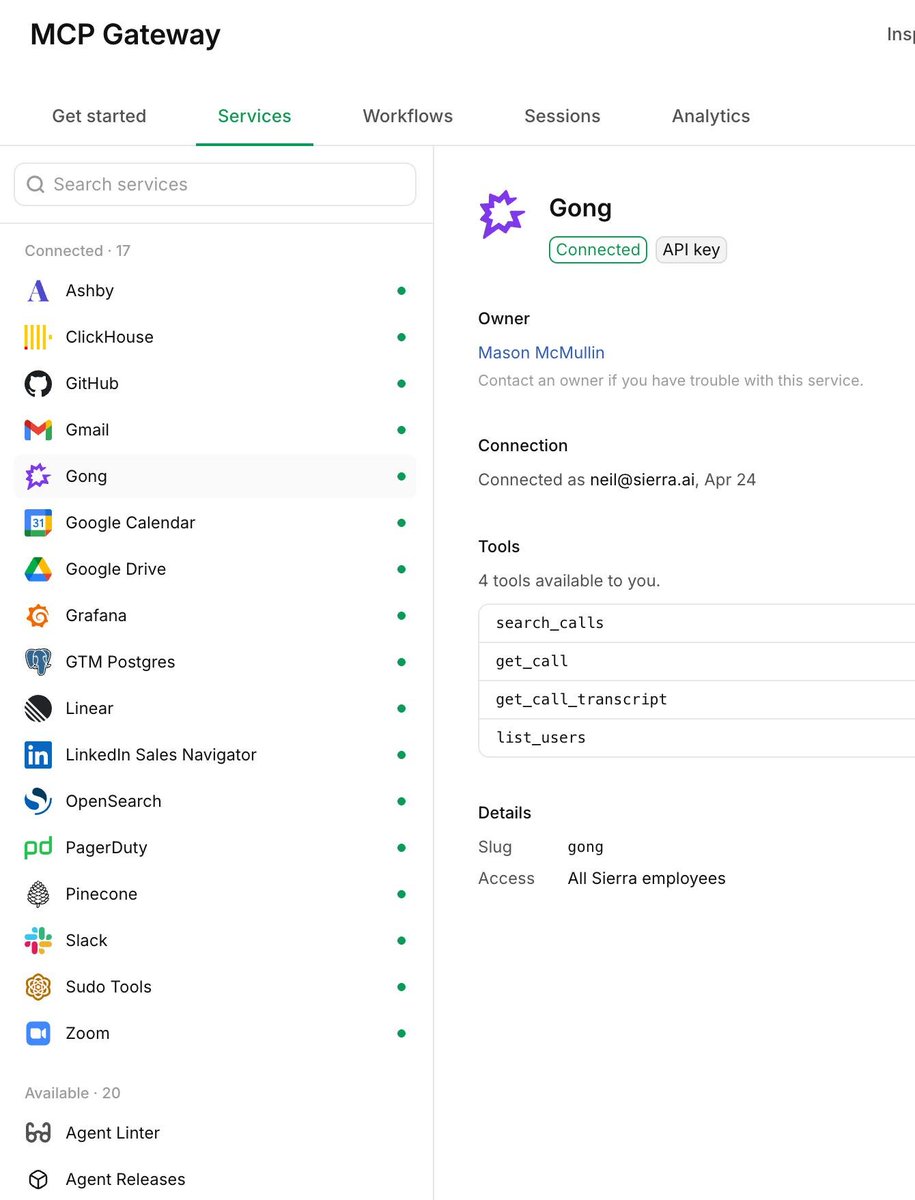
Task: Click the All Sierra employees access value
Action: 647,879
